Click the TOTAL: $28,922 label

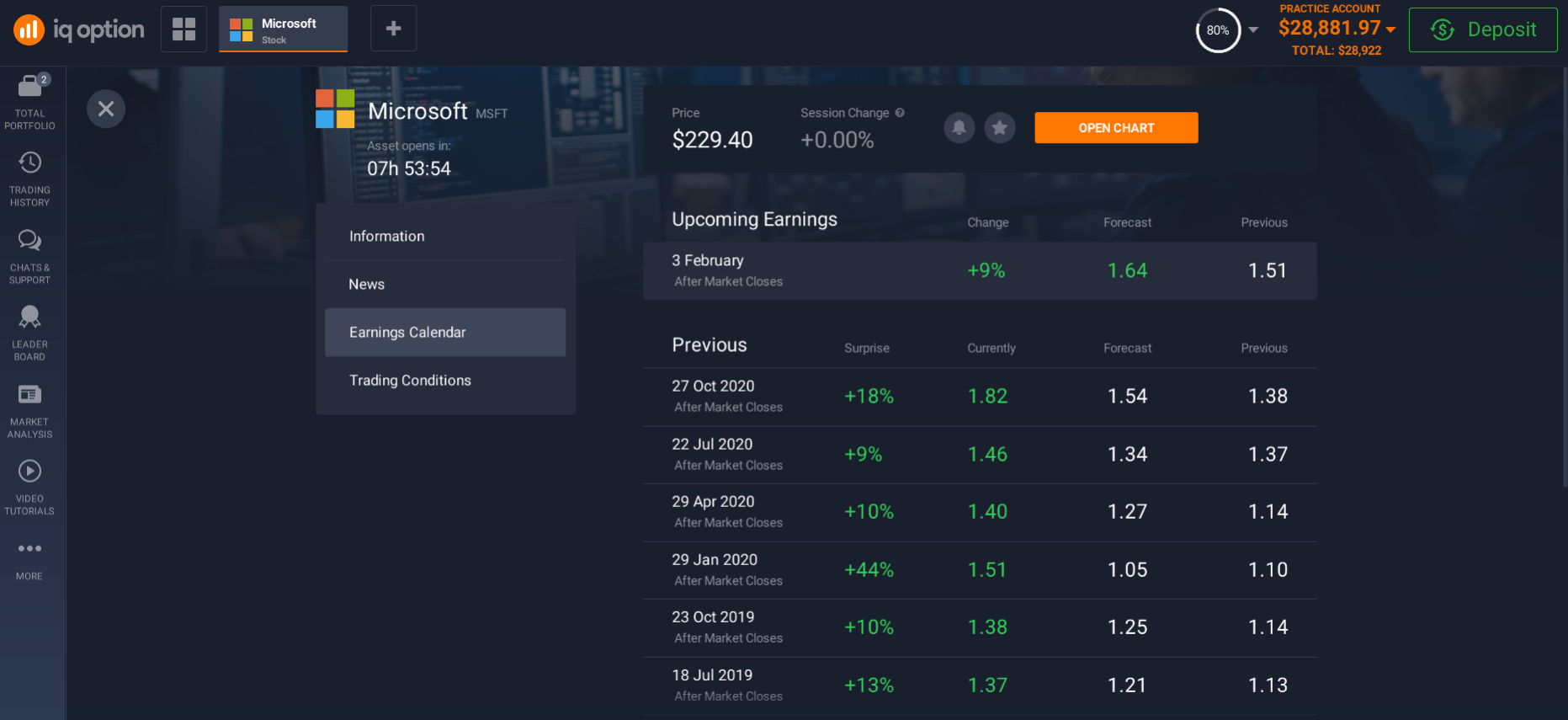(1337, 51)
